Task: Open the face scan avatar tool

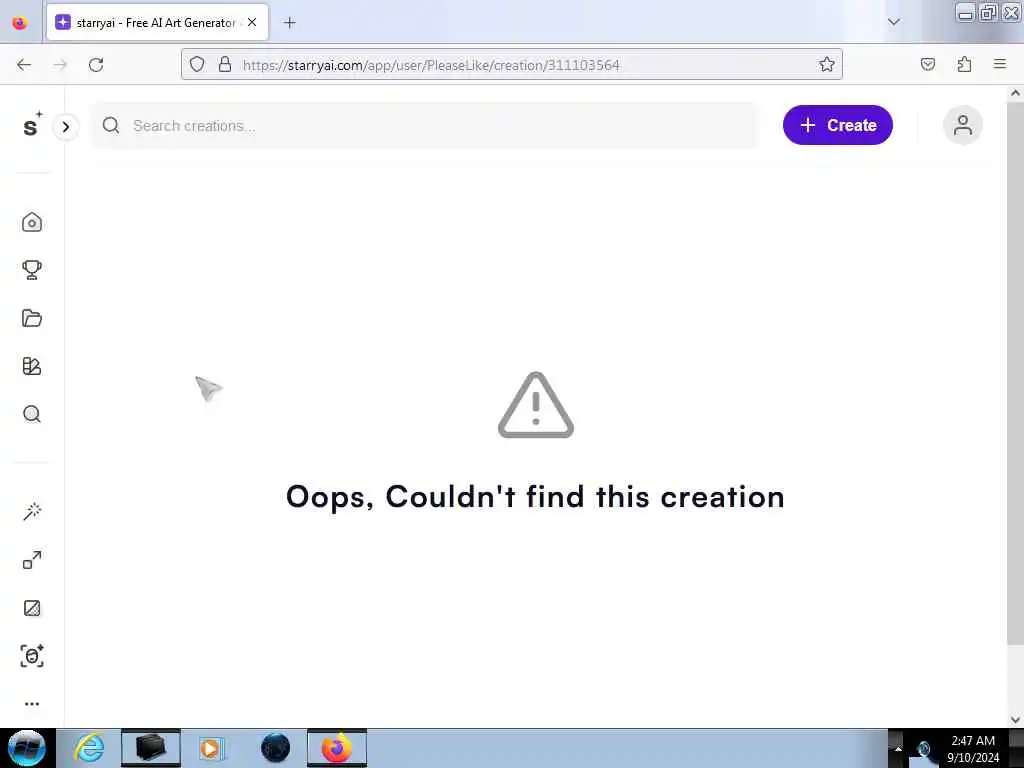Action: 32,656
